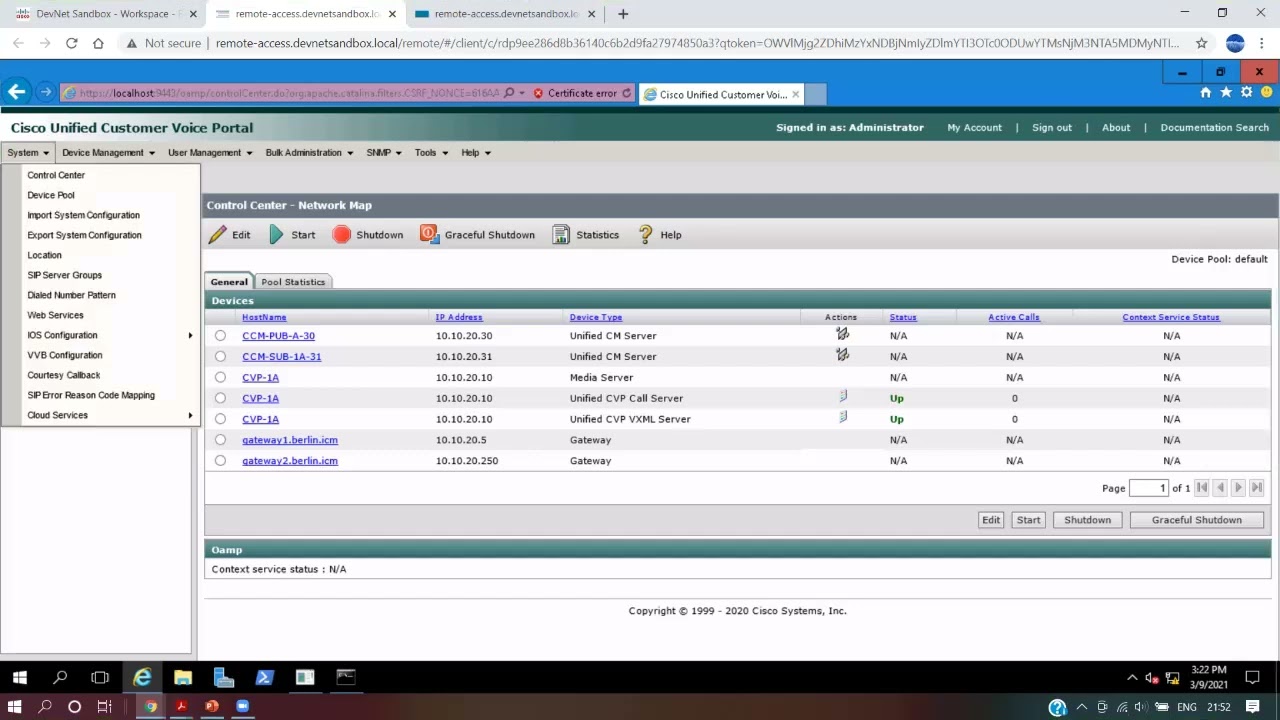Image resolution: width=1280 pixels, height=720 pixels.
Task: Click the bottom Edit button
Action: pos(991,520)
